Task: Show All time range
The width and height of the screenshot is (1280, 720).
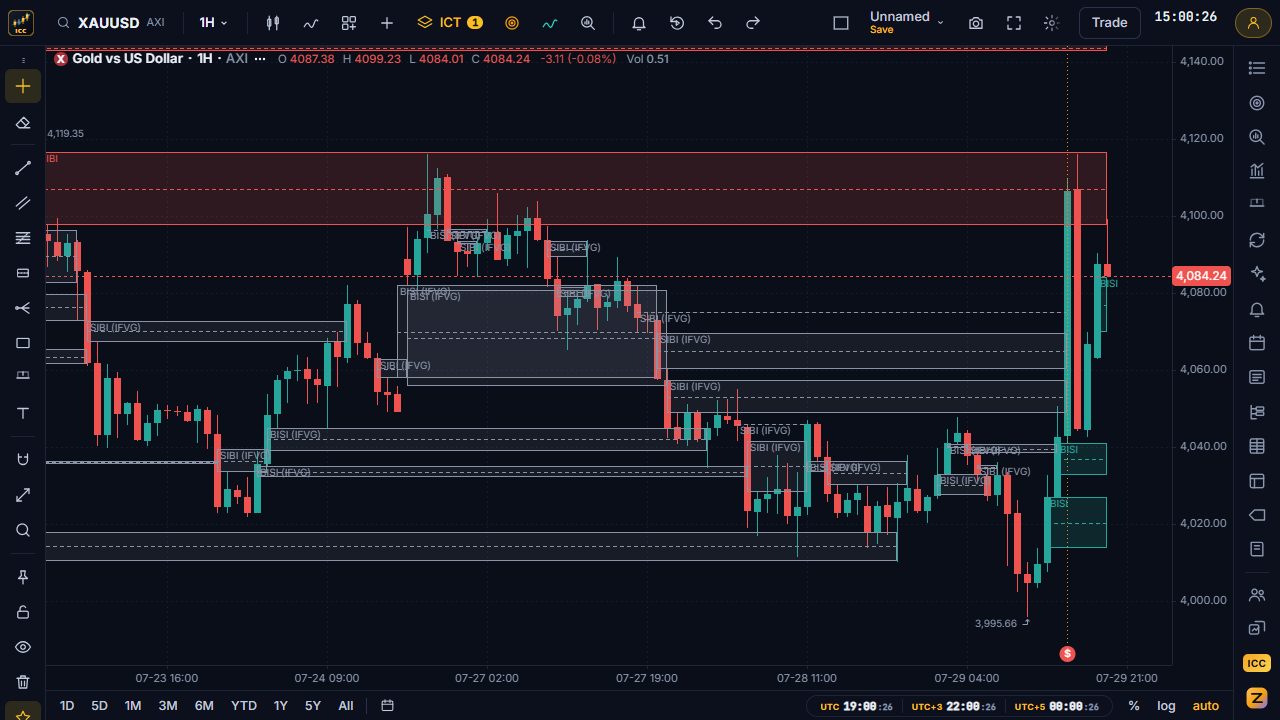Action: (x=346, y=705)
